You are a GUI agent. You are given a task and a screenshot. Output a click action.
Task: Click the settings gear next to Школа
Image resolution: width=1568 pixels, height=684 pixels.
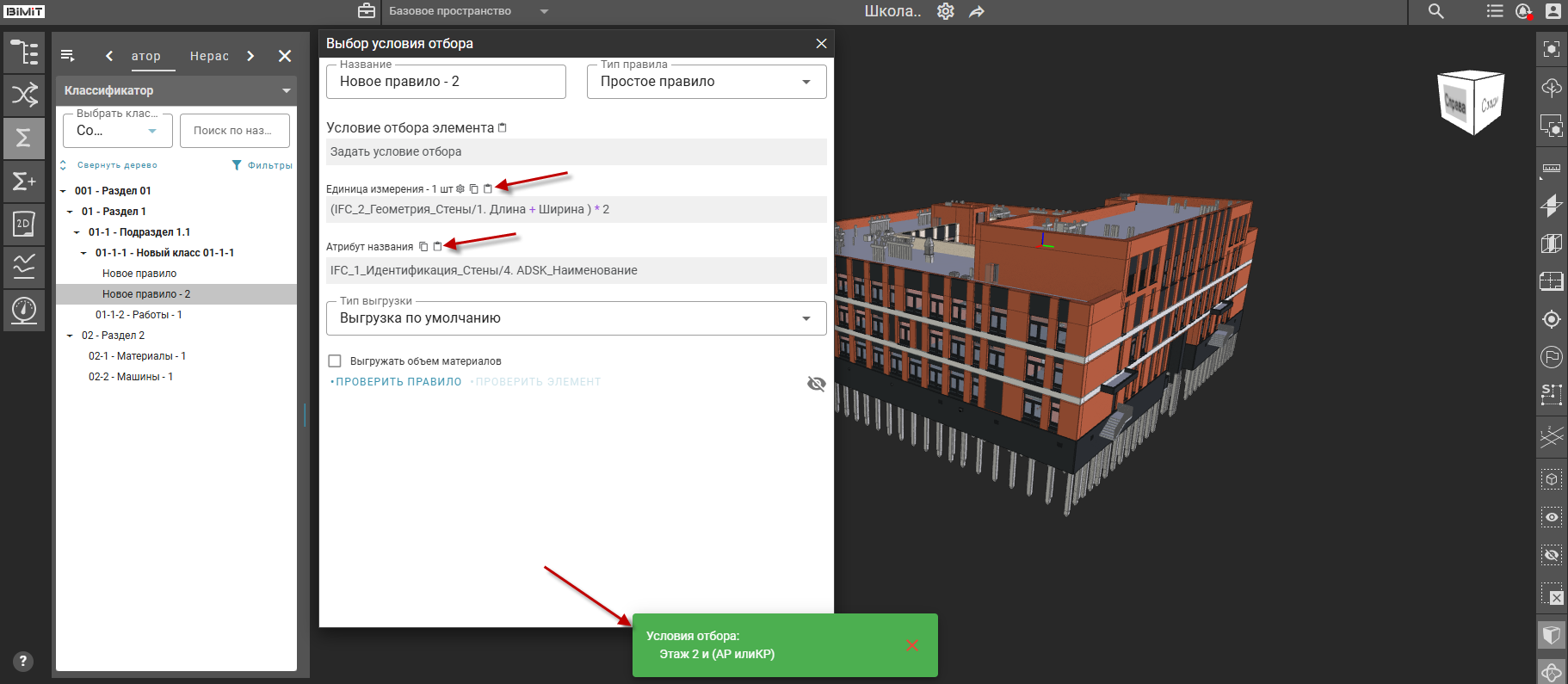tap(945, 11)
